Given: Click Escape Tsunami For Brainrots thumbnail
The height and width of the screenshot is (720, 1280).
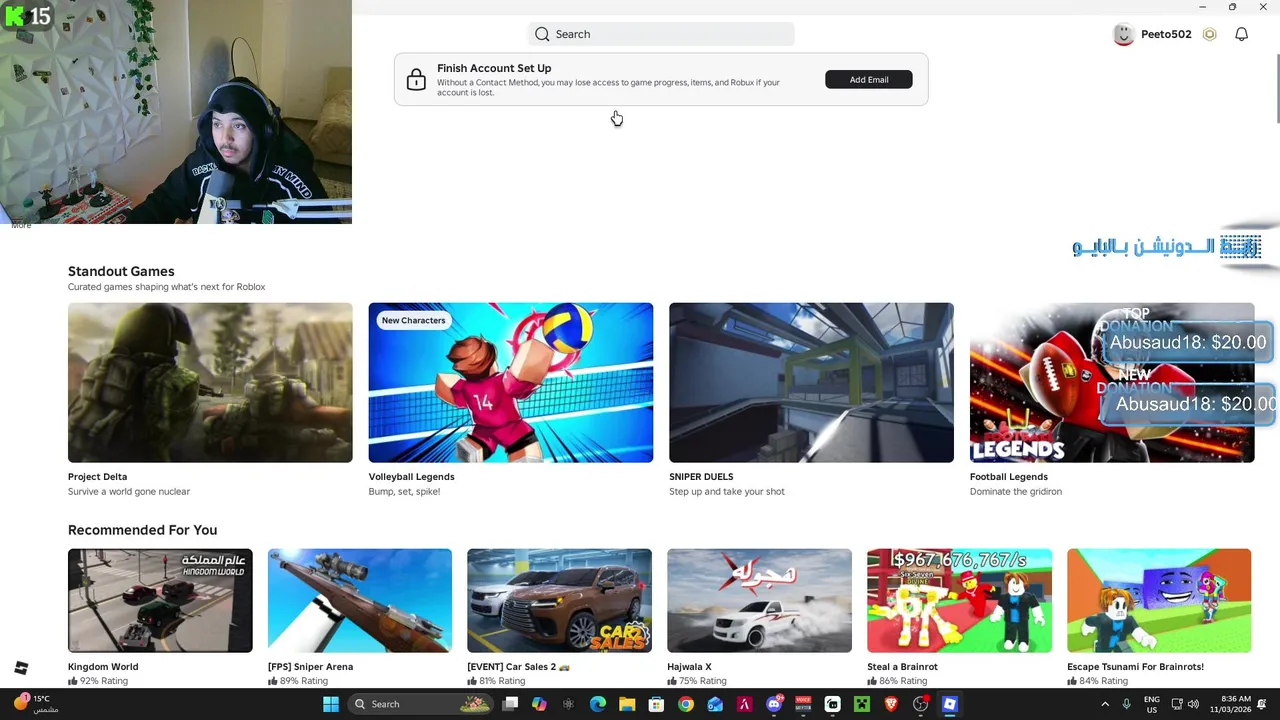Looking at the screenshot, I should coord(1159,600).
